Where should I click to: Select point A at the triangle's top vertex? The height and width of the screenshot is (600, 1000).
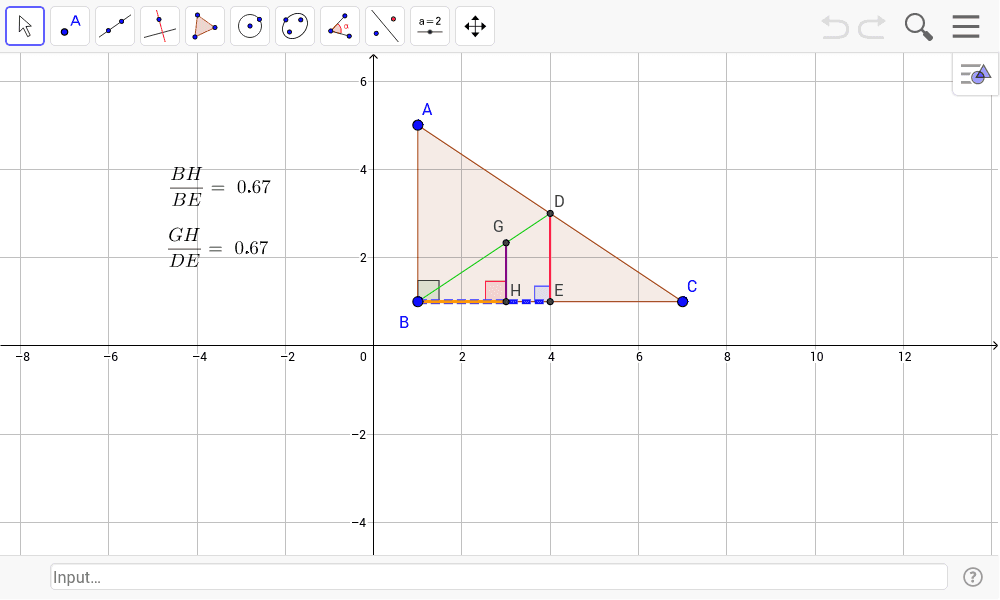(x=416, y=124)
